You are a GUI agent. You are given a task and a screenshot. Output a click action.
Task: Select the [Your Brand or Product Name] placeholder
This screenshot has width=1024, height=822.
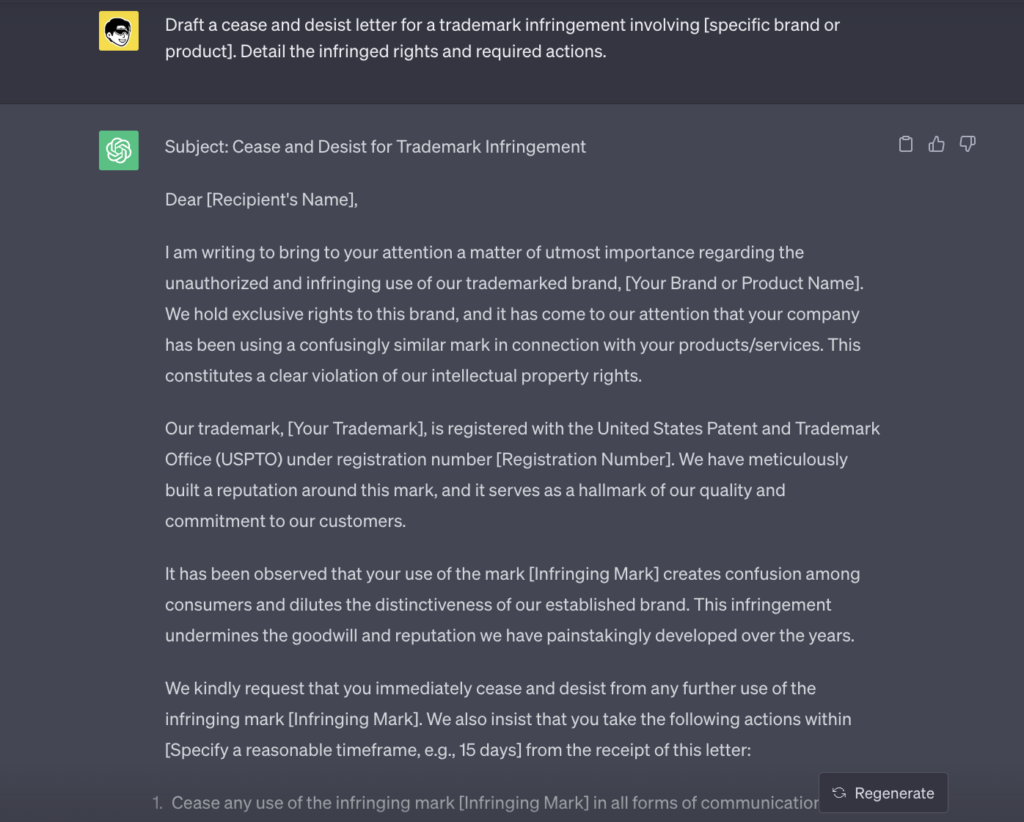click(742, 283)
